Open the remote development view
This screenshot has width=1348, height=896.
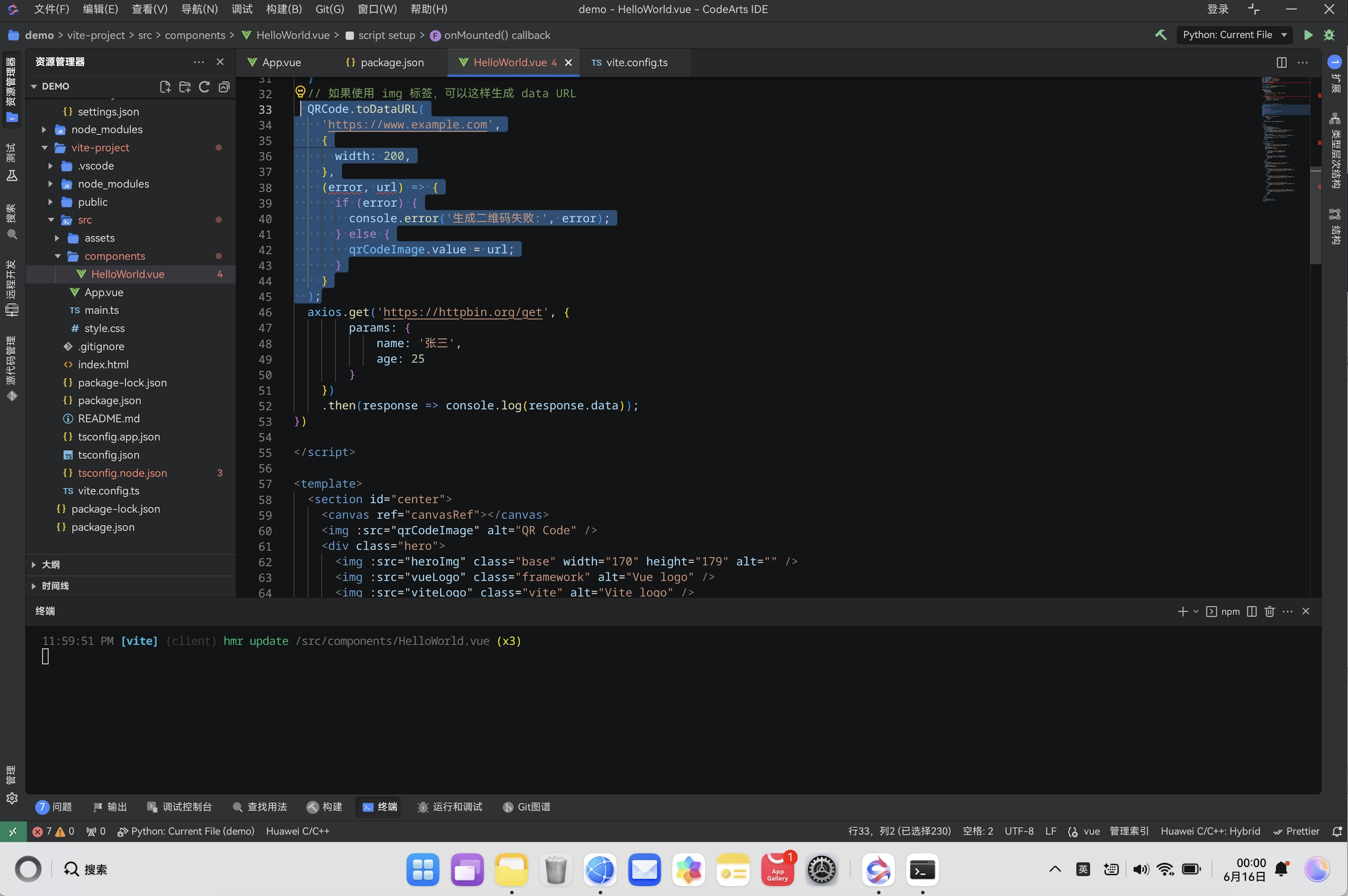(12, 288)
